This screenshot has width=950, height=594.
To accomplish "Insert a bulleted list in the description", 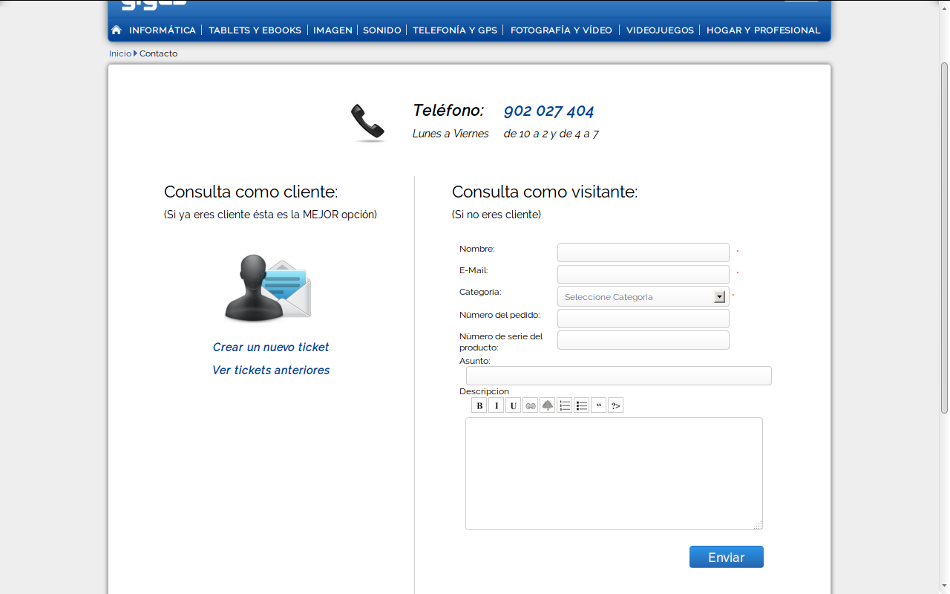I will coord(581,405).
